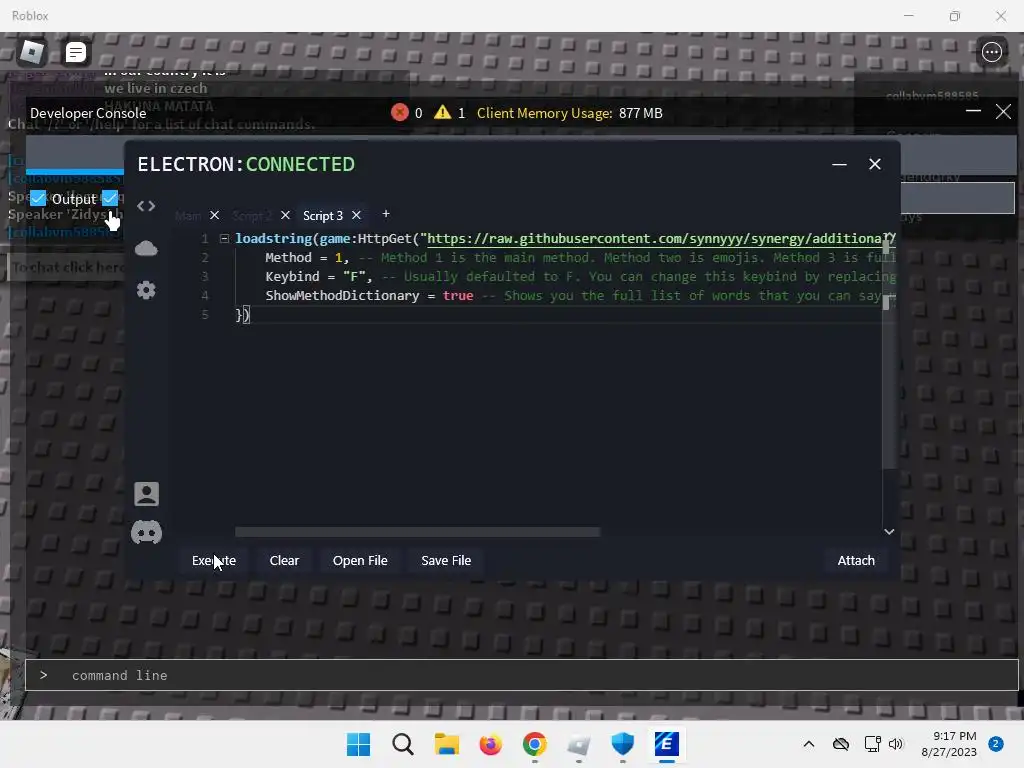Open Windows Search from taskbar
1024x768 pixels.
[x=403, y=744]
